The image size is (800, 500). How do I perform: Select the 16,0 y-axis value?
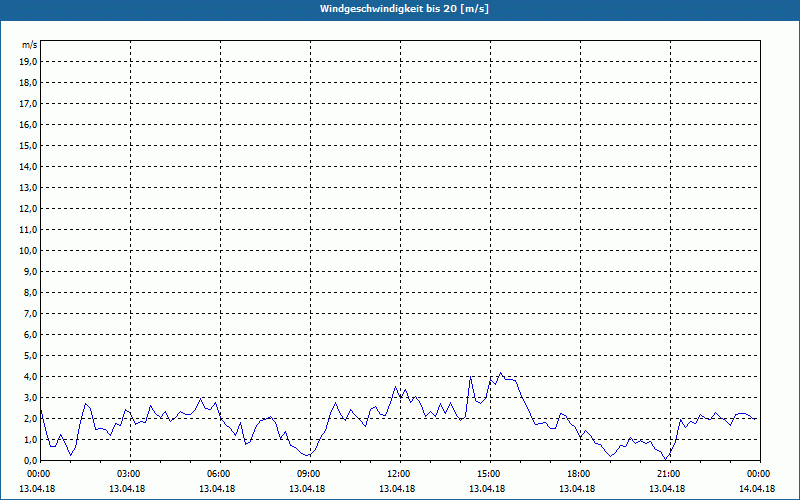[x=28, y=124]
